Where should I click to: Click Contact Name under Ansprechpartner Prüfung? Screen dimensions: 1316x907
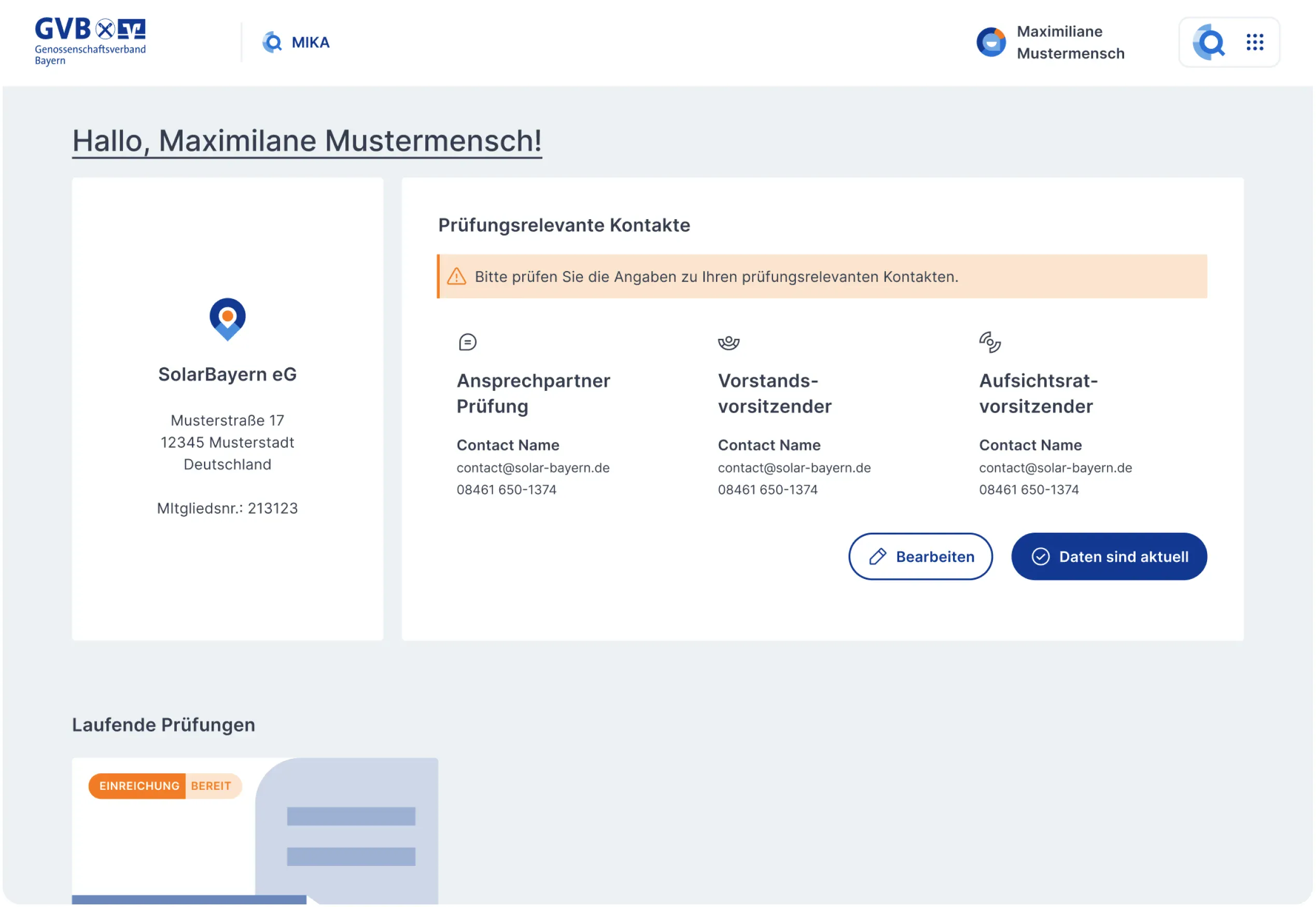508,446
